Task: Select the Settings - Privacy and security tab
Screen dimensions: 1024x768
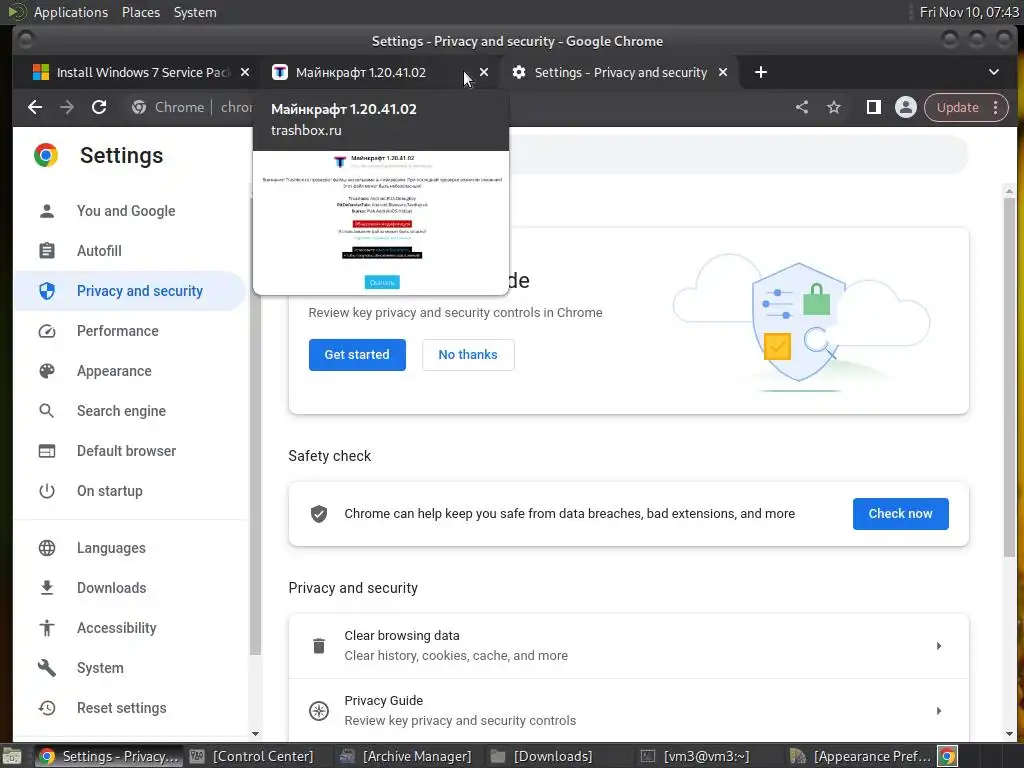Action: (x=619, y=72)
